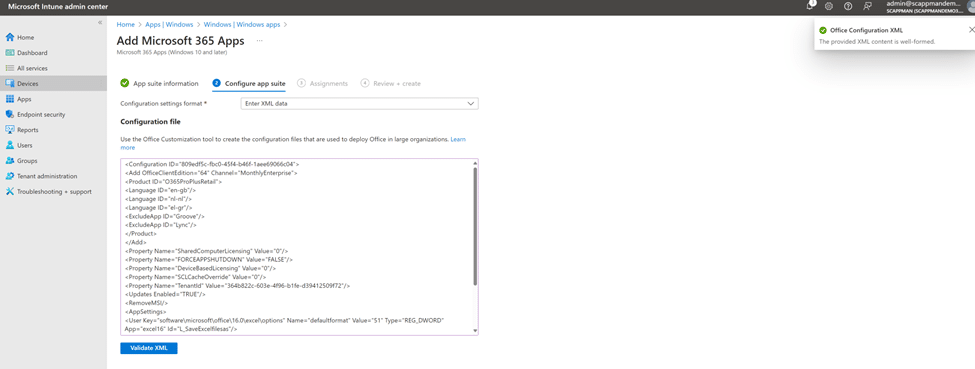Image resolution: width=975 pixels, height=369 pixels.
Task: Click the Devices sidebar icon
Action: tap(10, 83)
